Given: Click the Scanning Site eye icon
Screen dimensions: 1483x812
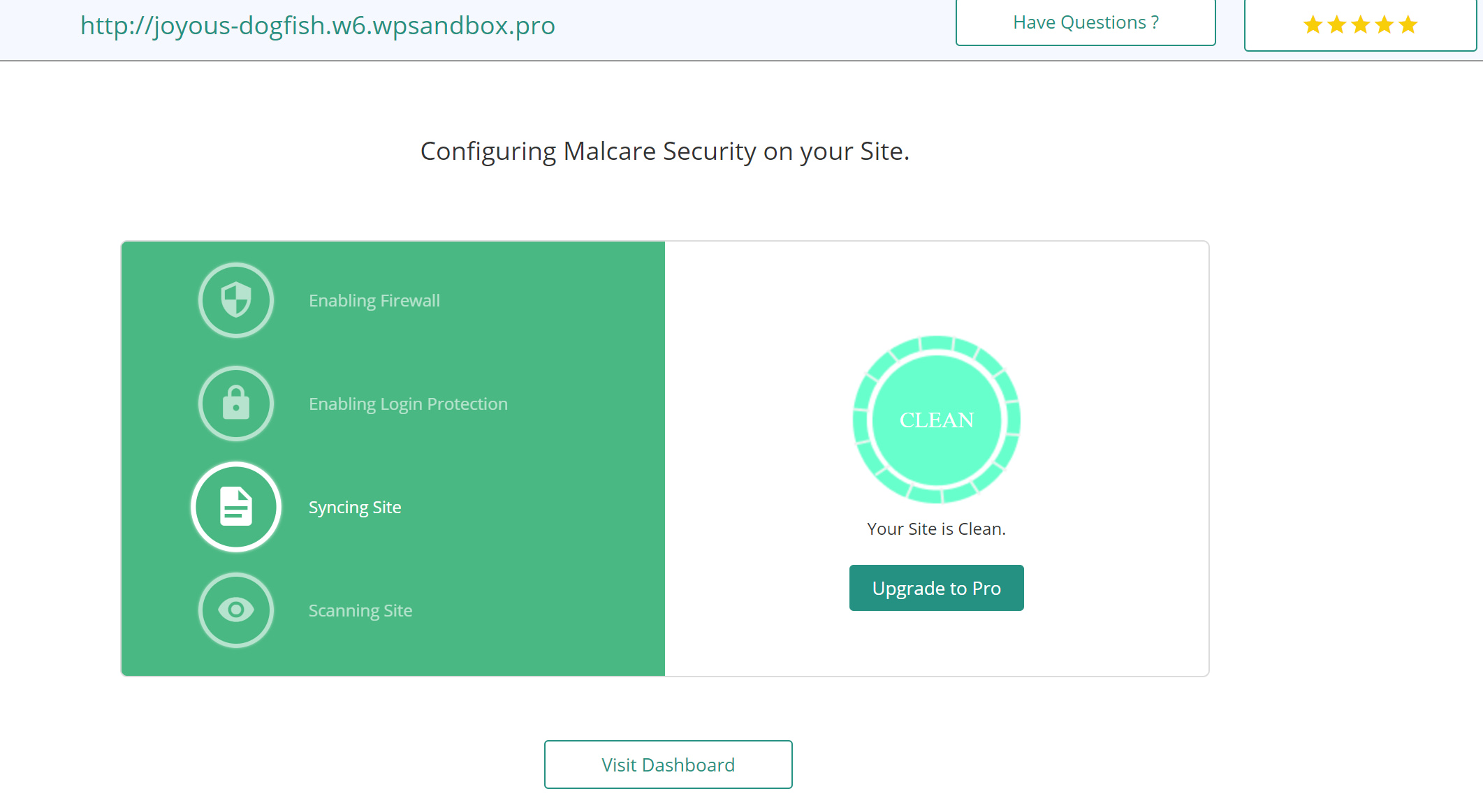Looking at the screenshot, I should 235,610.
